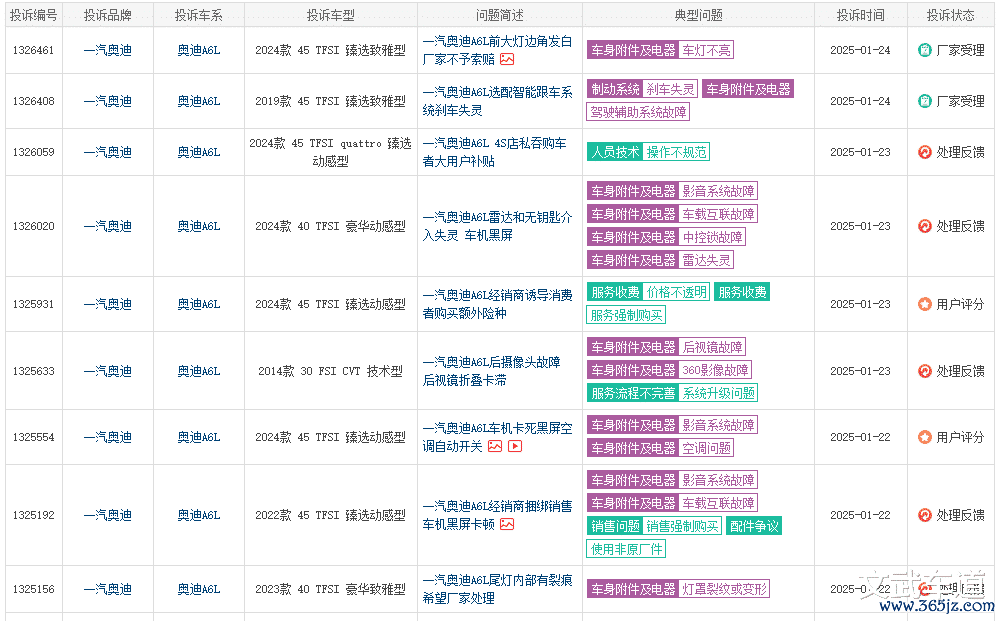Select model 2014款 30 FSI CVT 技术型

pos(330,371)
